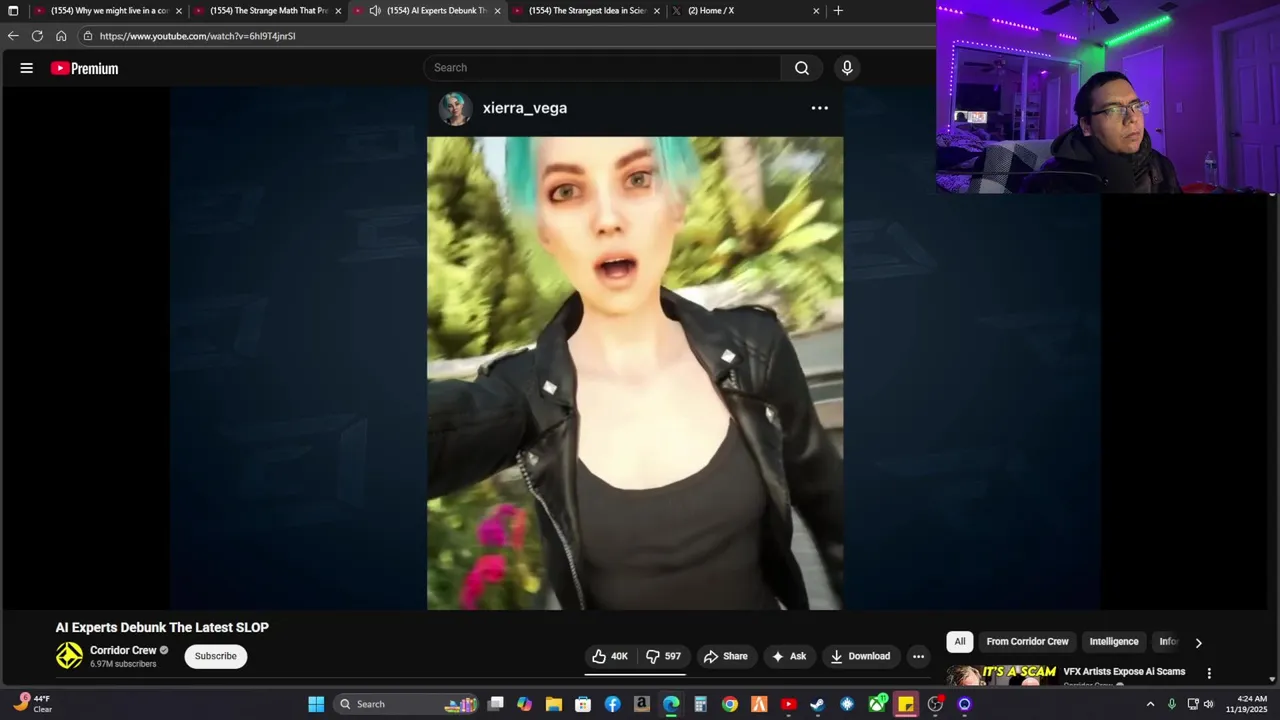
Task: Open Calculator from taskbar
Action: click(700, 704)
